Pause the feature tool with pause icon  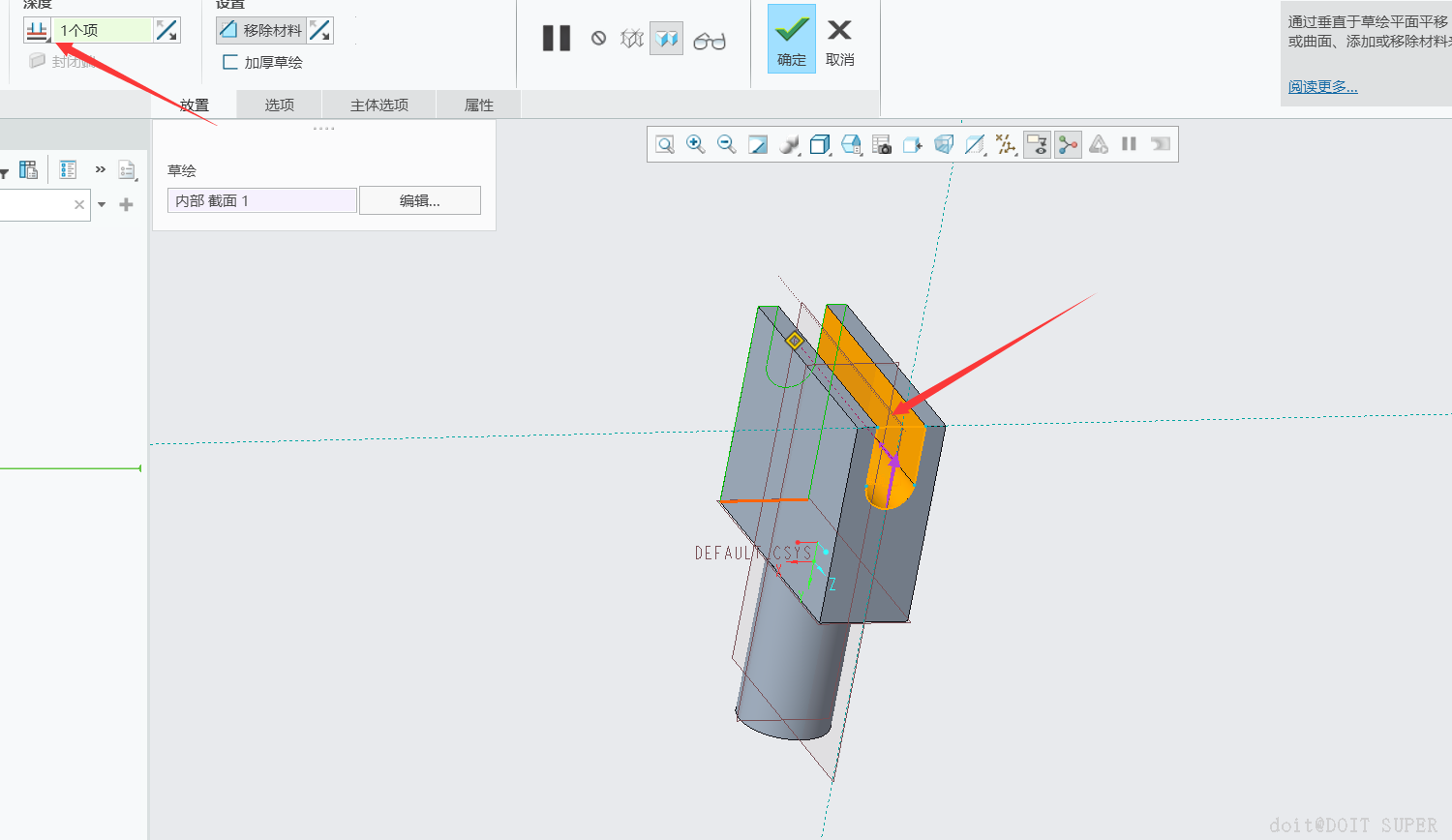(557, 39)
